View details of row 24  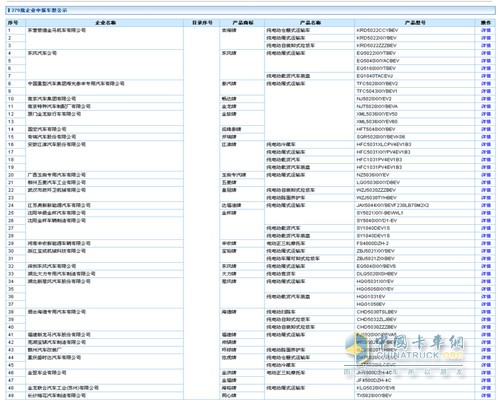click(x=486, y=205)
